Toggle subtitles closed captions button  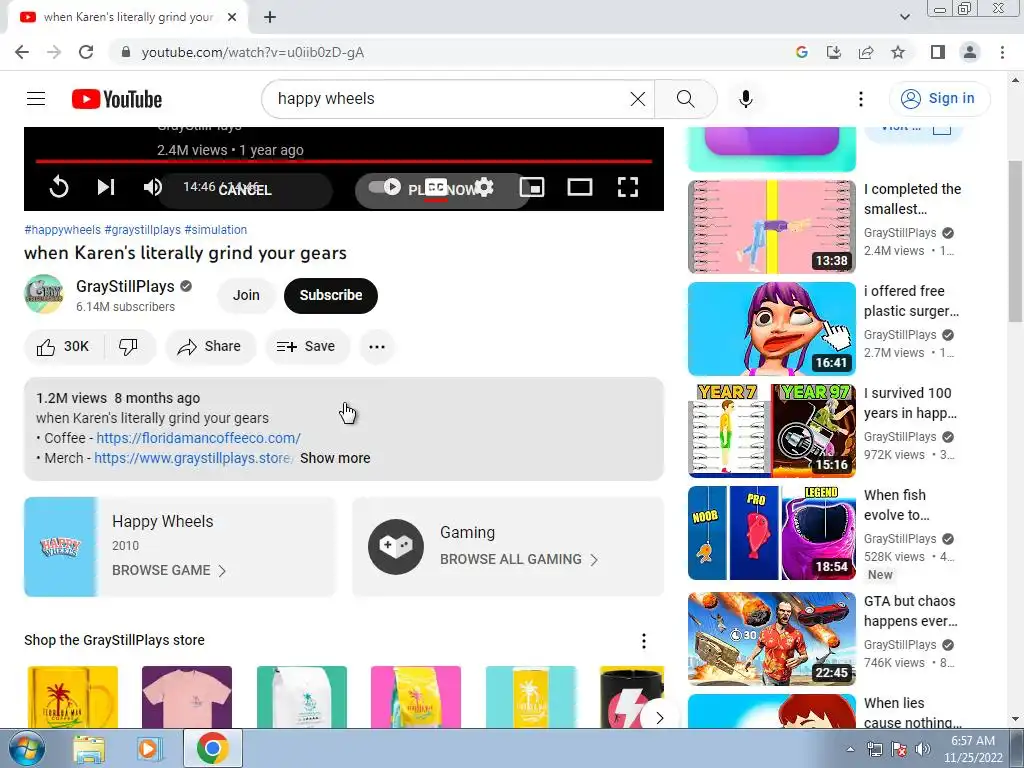436,188
